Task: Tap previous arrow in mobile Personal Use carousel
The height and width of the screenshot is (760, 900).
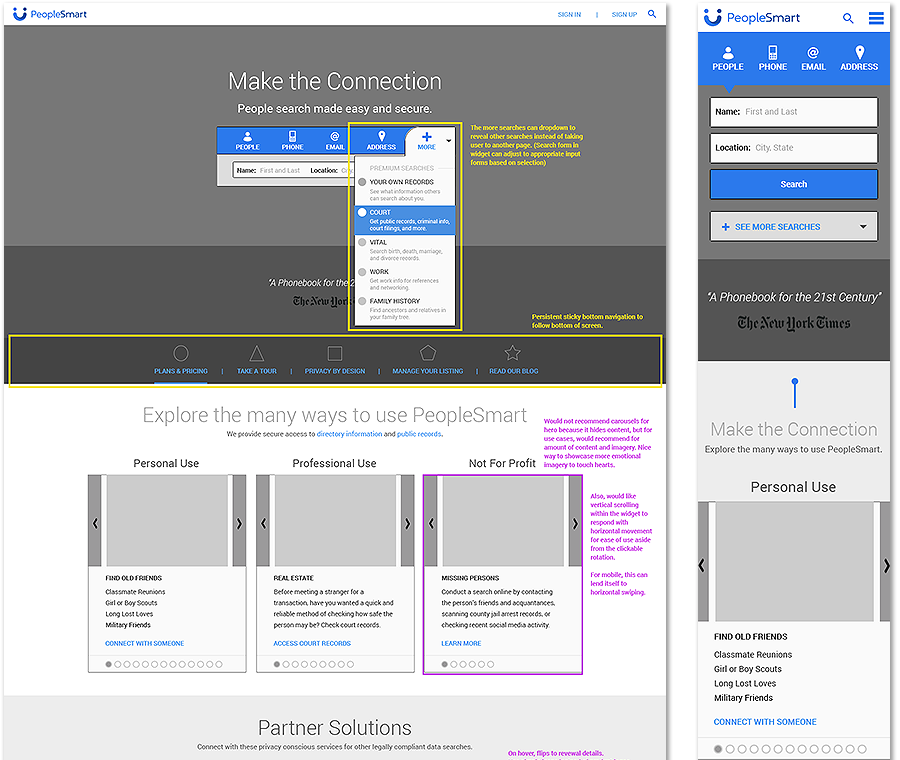Action: click(x=703, y=565)
